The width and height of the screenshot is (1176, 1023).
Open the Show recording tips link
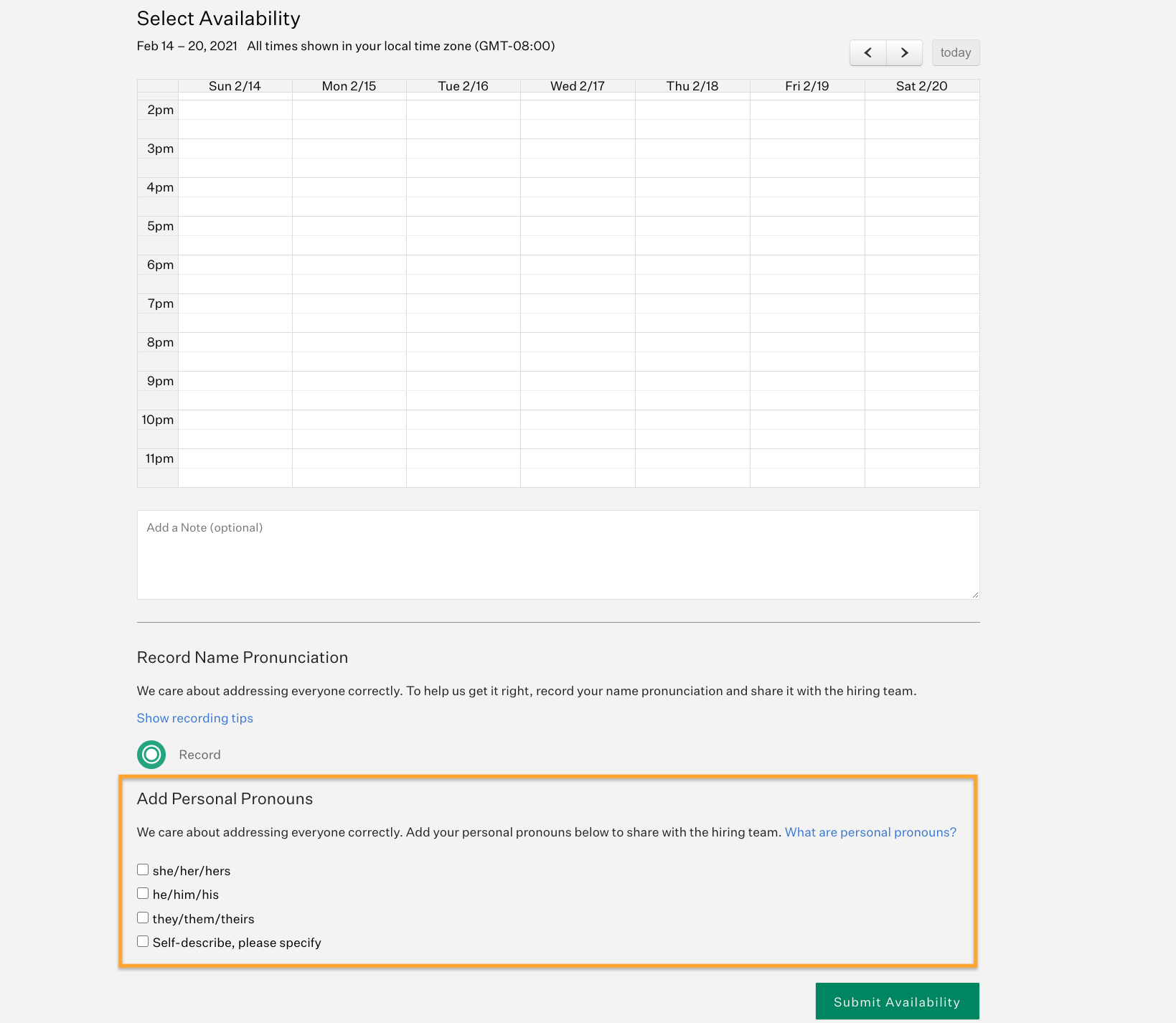pos(195,718)
